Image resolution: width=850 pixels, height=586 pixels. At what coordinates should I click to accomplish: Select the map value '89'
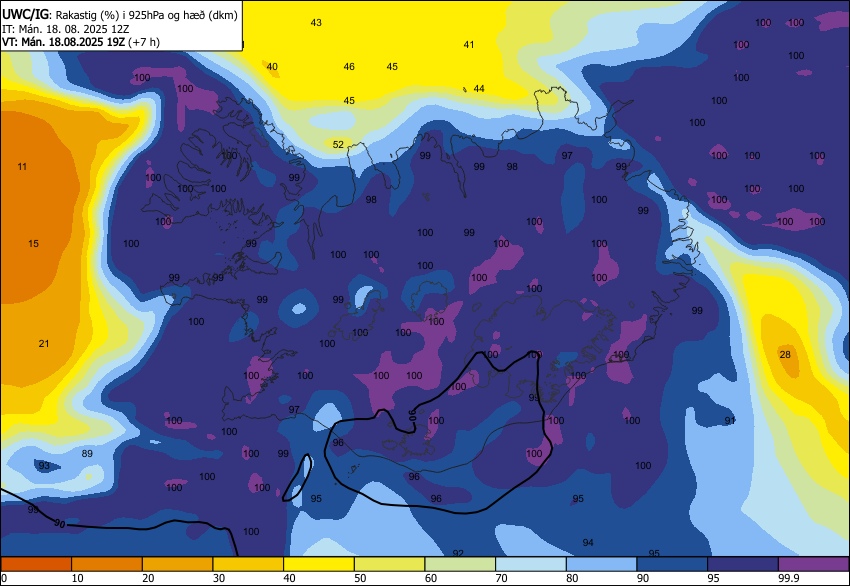pos(87,453)
